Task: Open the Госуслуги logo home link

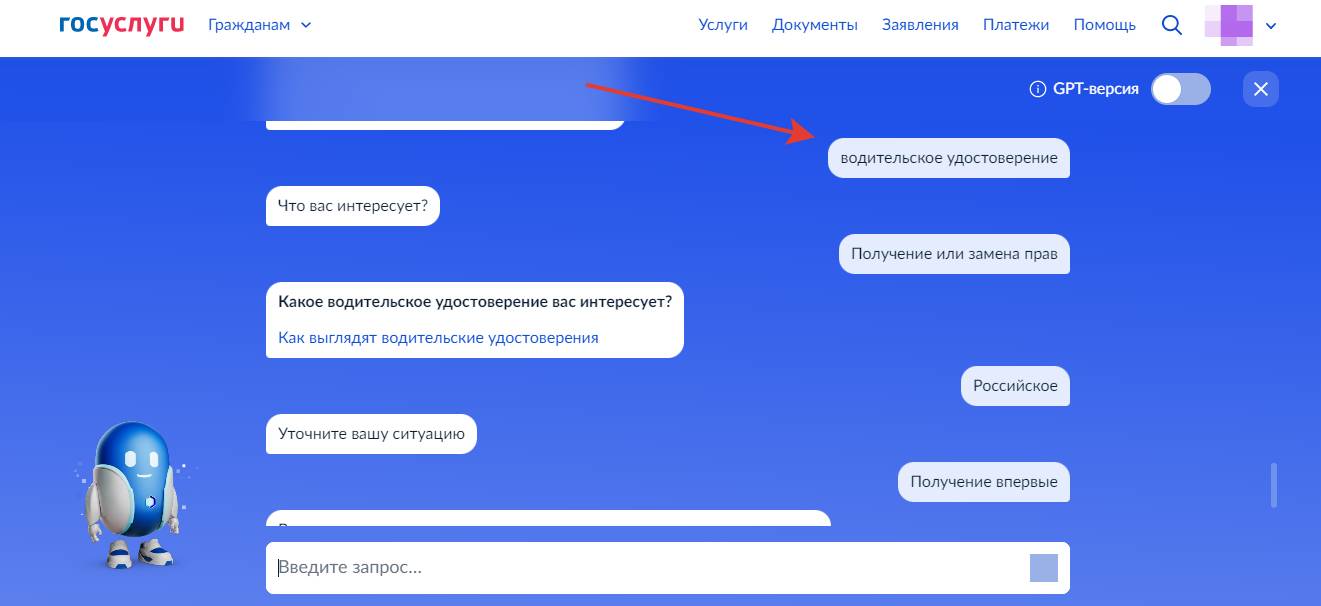Action: tap(121, 25)
